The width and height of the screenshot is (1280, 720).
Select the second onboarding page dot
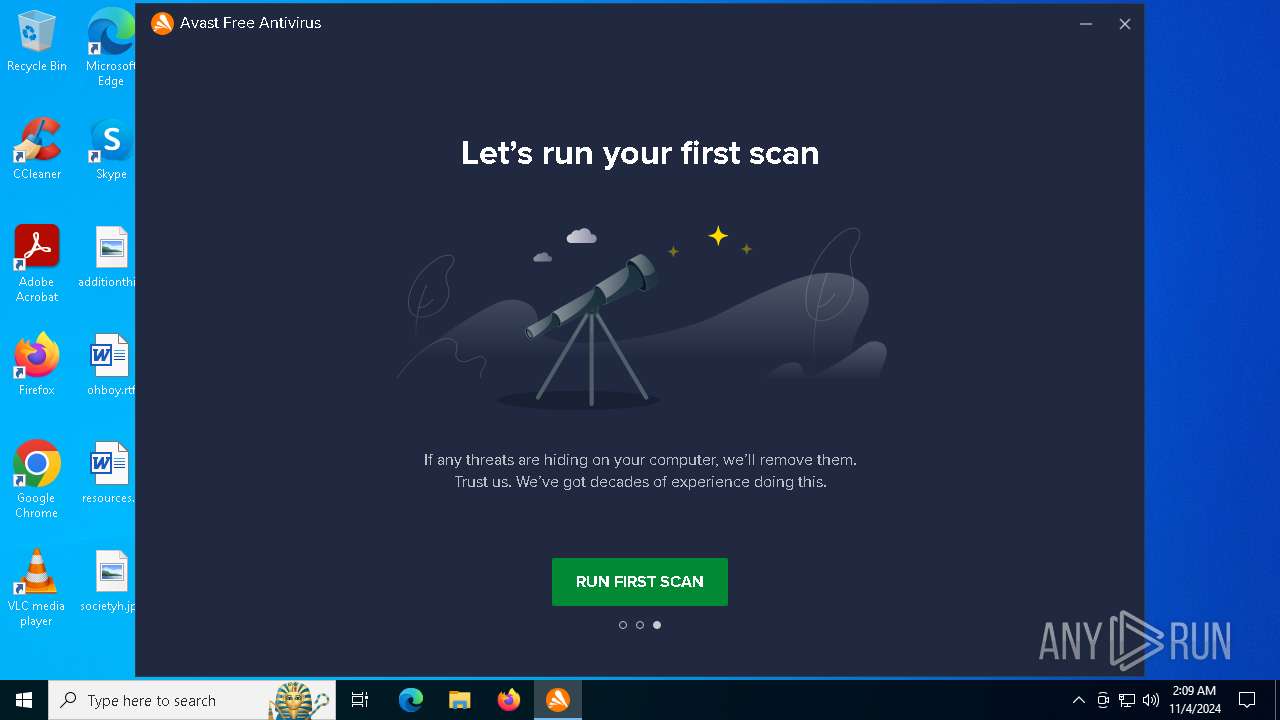[640, 625]
